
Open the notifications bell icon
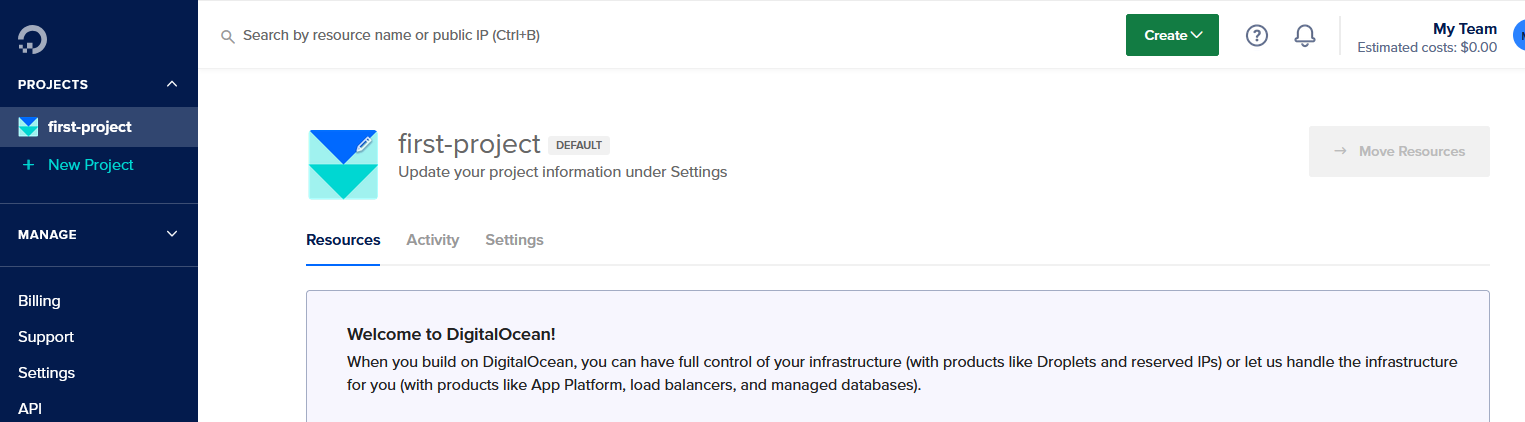[x=1305, y=36]
